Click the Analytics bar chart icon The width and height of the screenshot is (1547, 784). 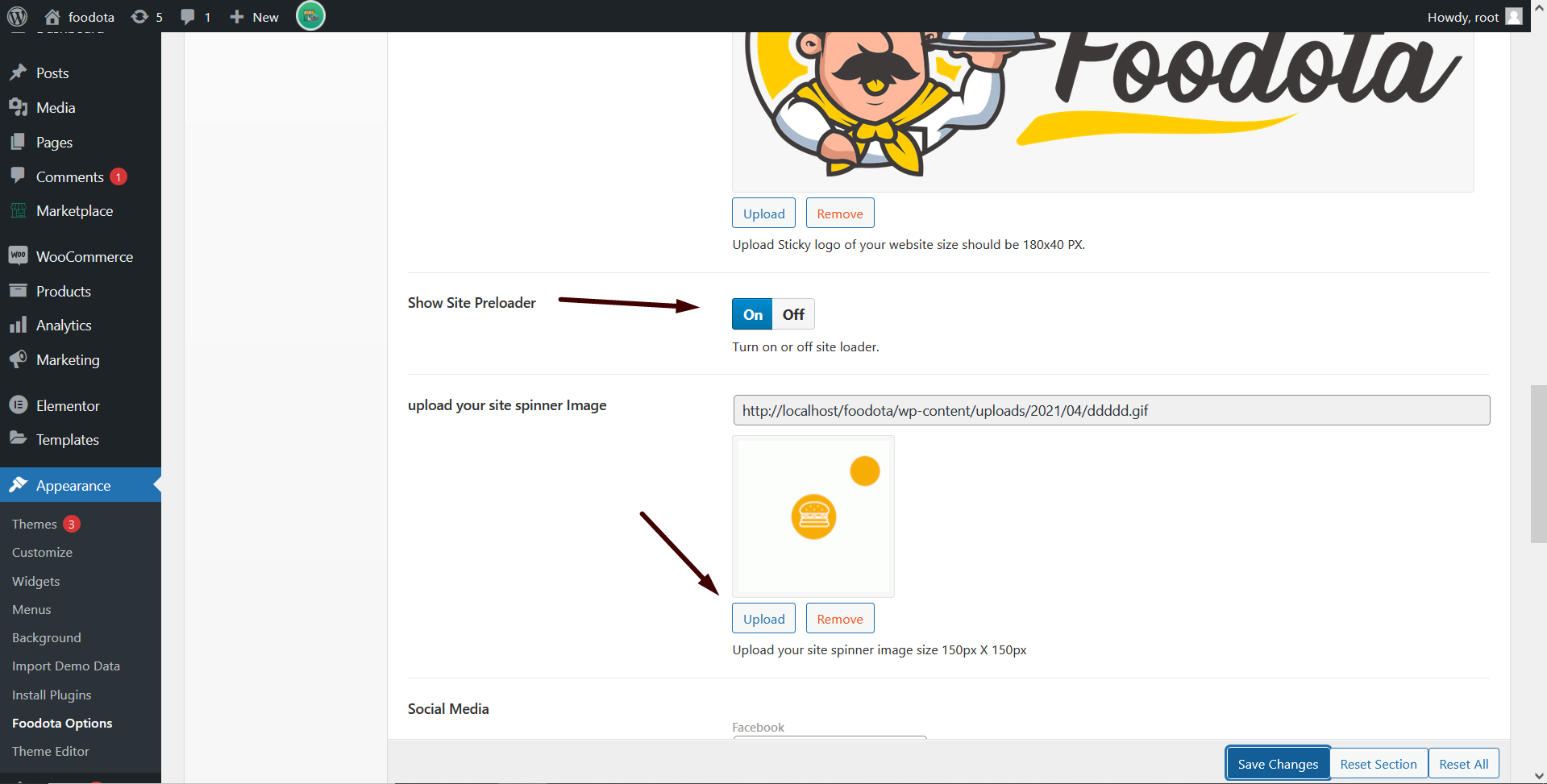coord(18,326)
